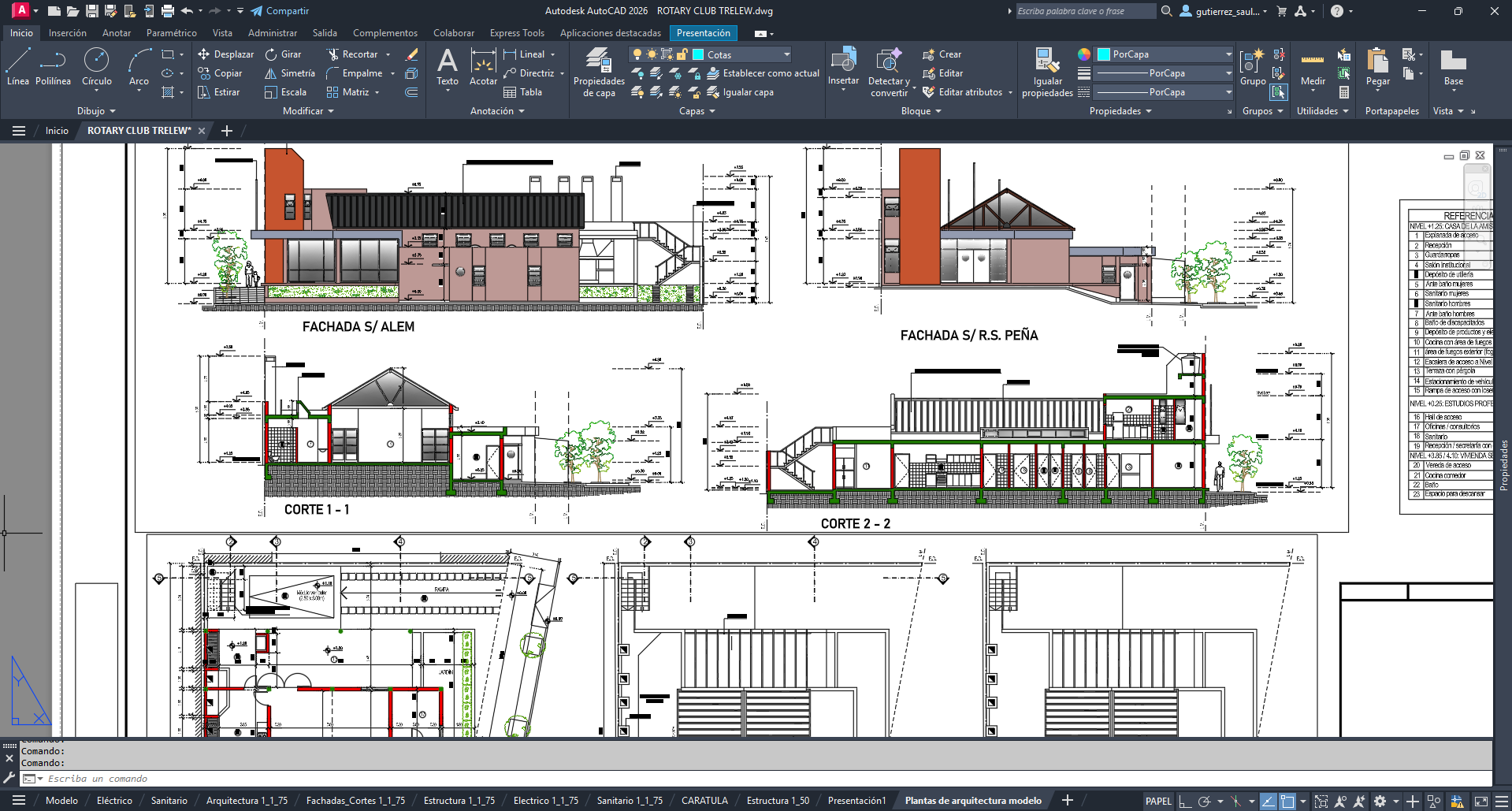Screen dimensions: 1512x811
Task: Click the Compartir button
Action: pos(280,11)
